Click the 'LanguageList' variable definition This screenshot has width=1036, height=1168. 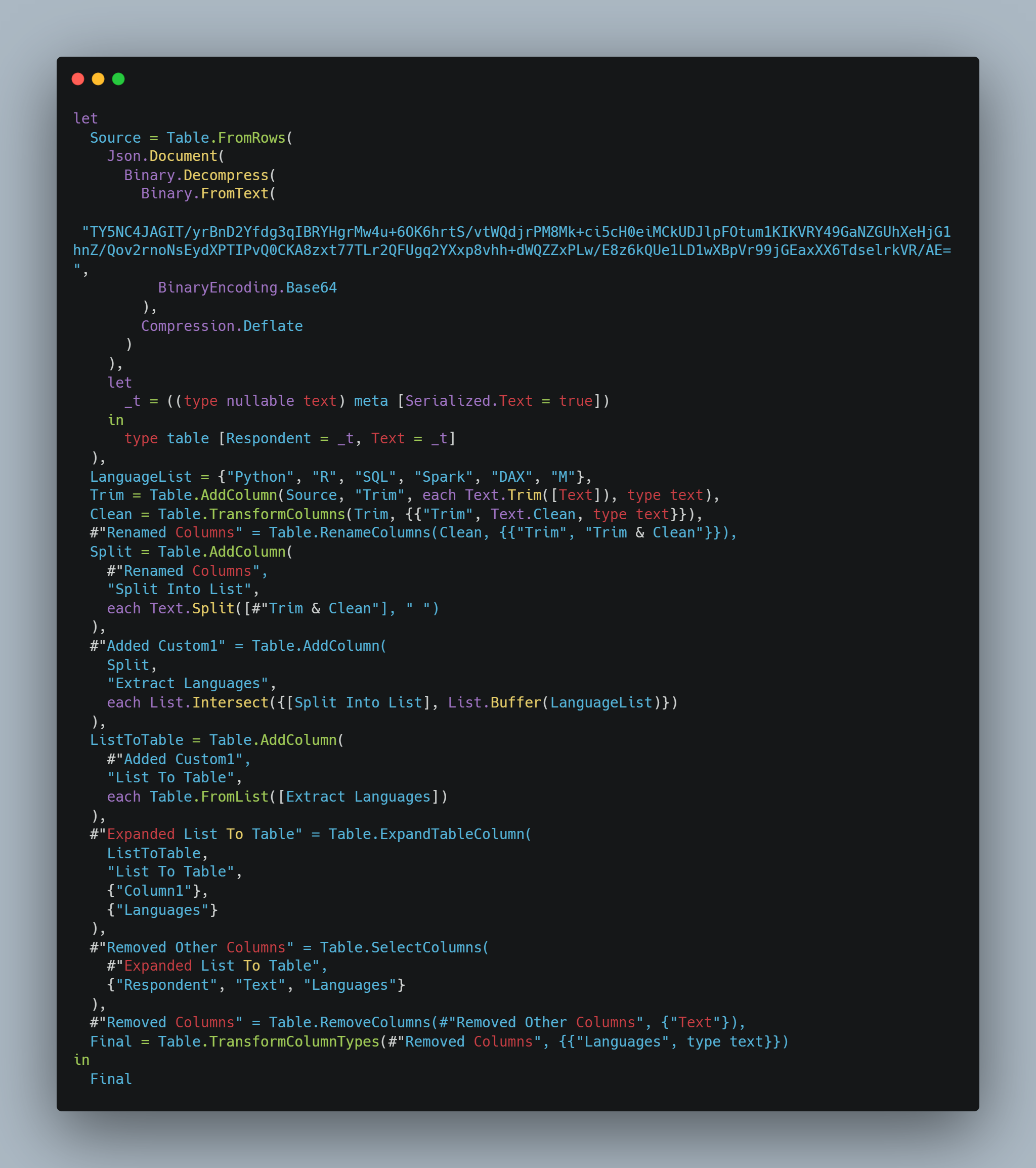click(141, 477)
